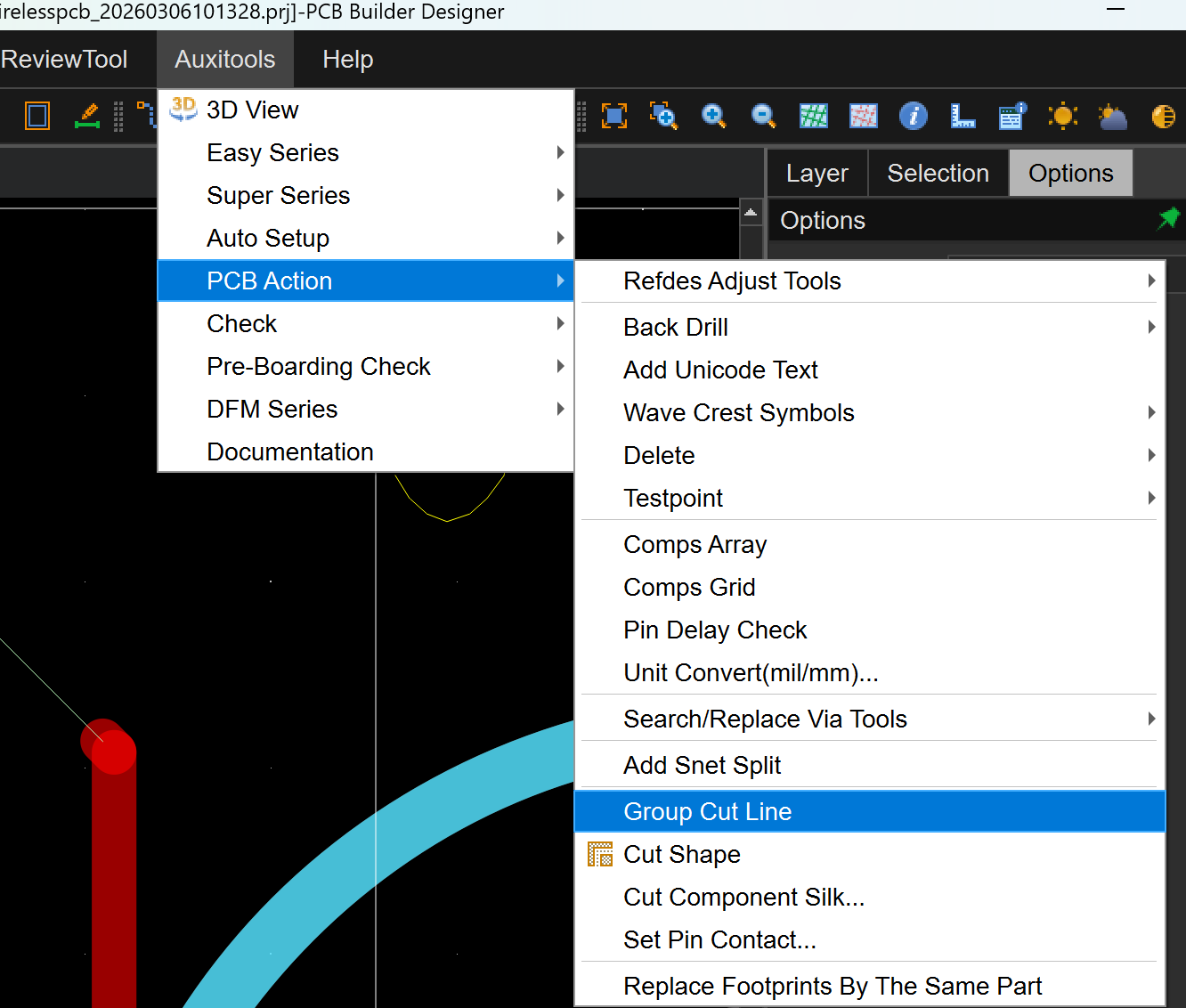Switch to the Selection tab
The width and height of the screenshot is (1186, 1008).
[x=938, y=173]
